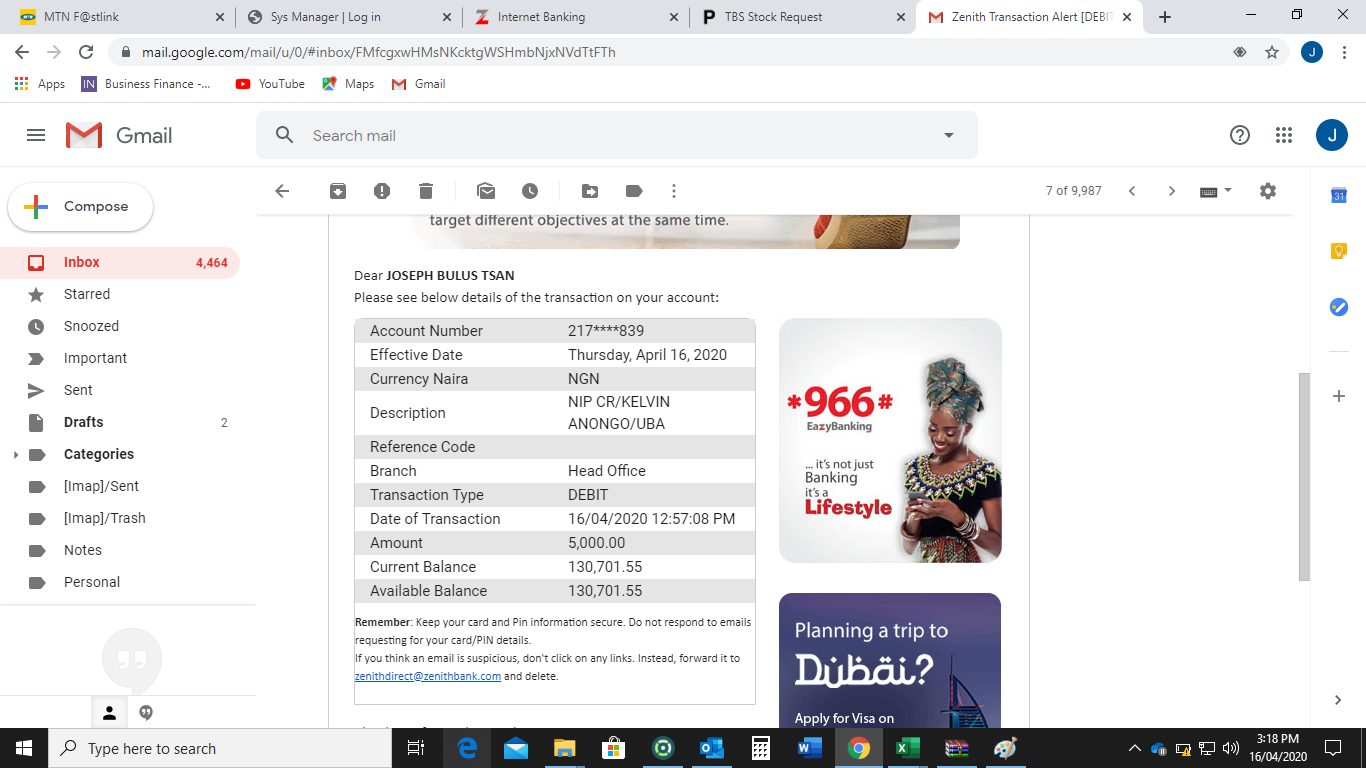Screen dimensions: 1366x768
Task: Open the *966# EazyBanking ad banner
Action: click(x=890, y=440)
